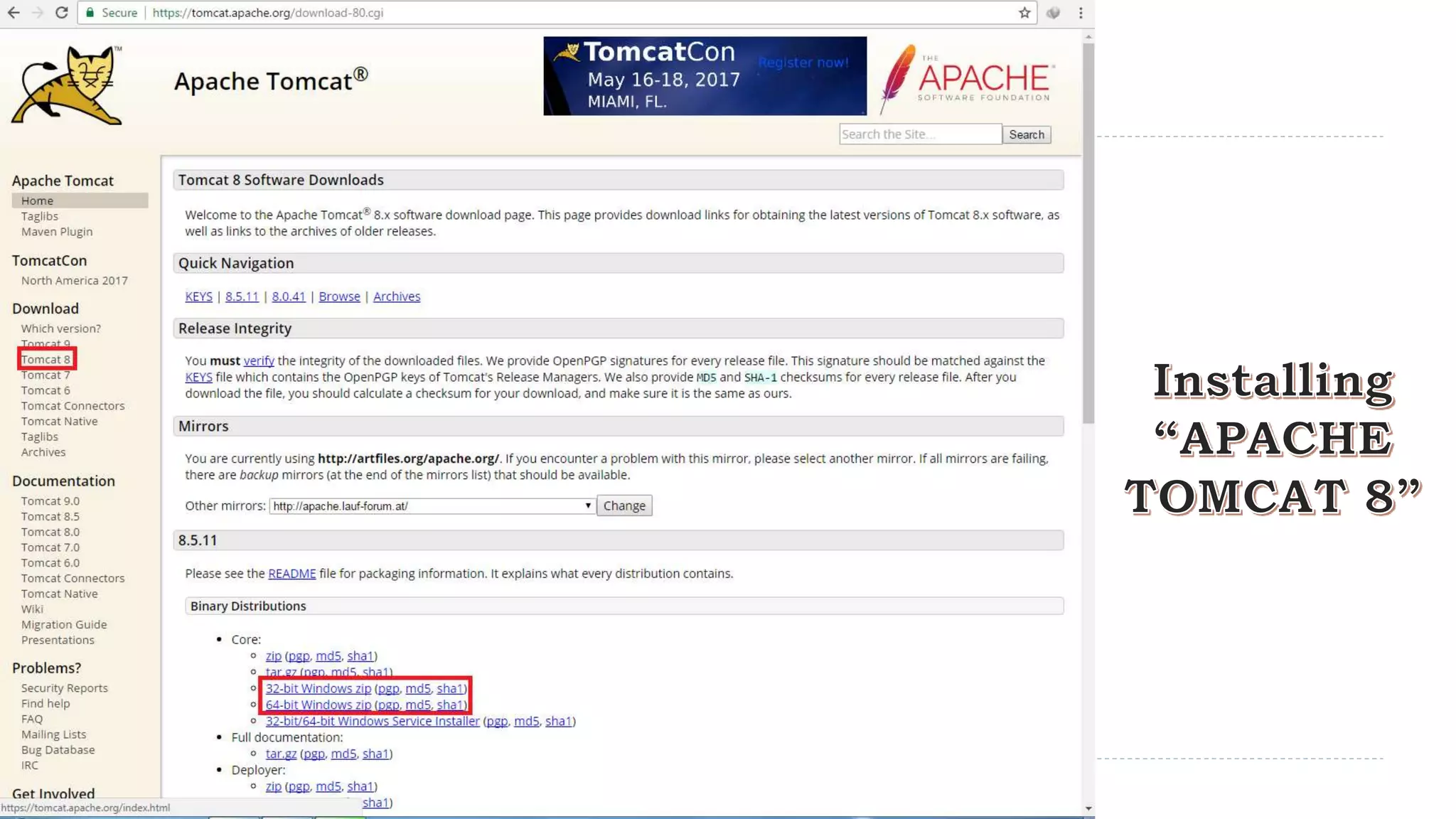Open the README file link
Image resolution: width=1456 pixels, height=819 pixels.
(291, 574)
